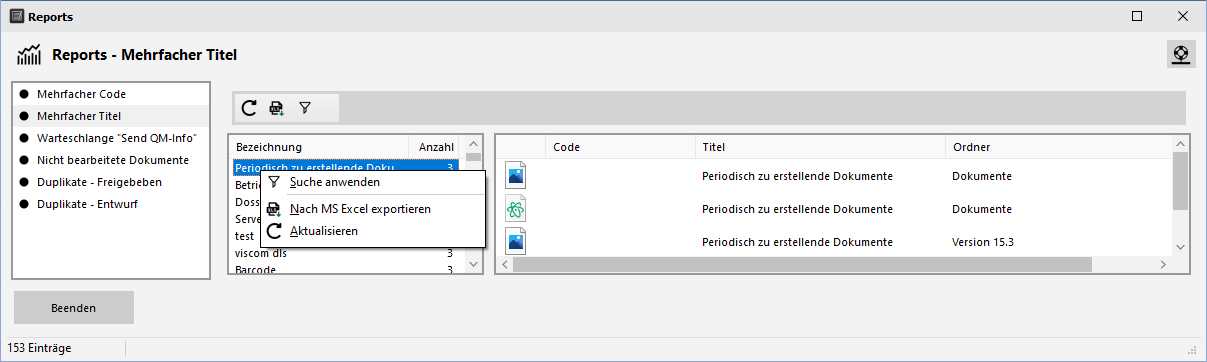
Task: Click the Reports chart icon in header
Action: 29,55
